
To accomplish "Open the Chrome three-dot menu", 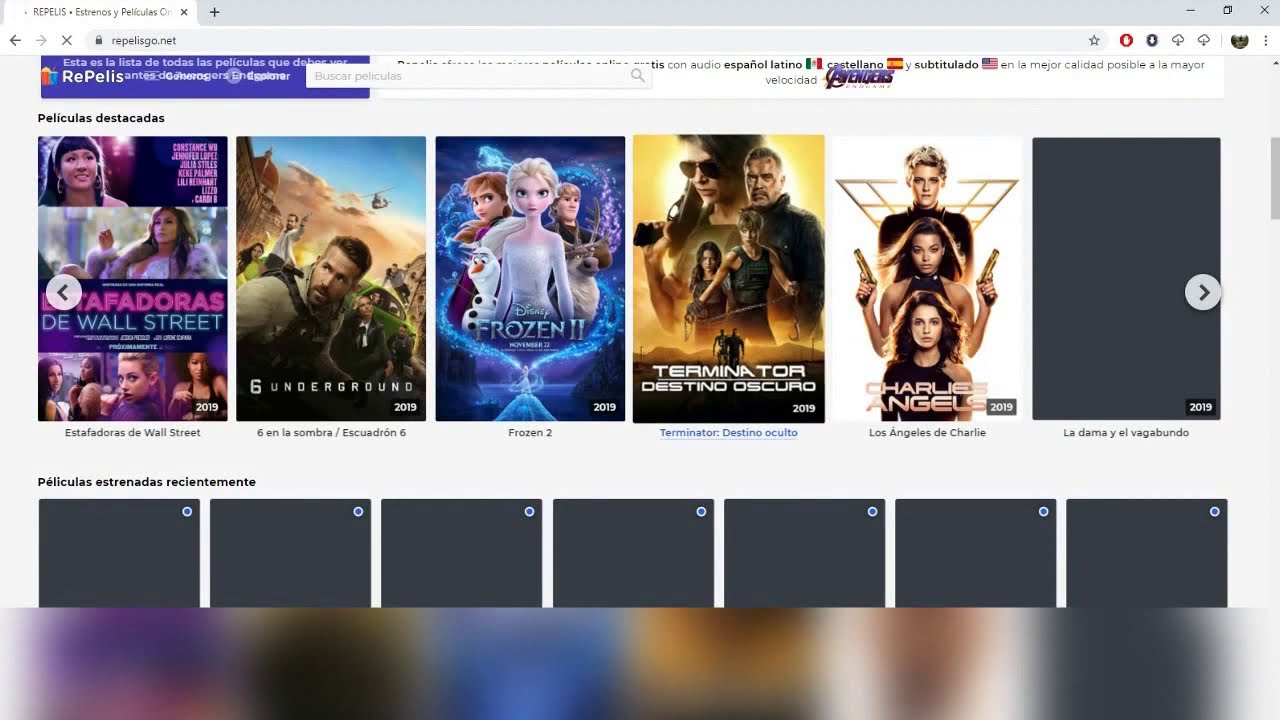I will click(x=1266, y=40).
